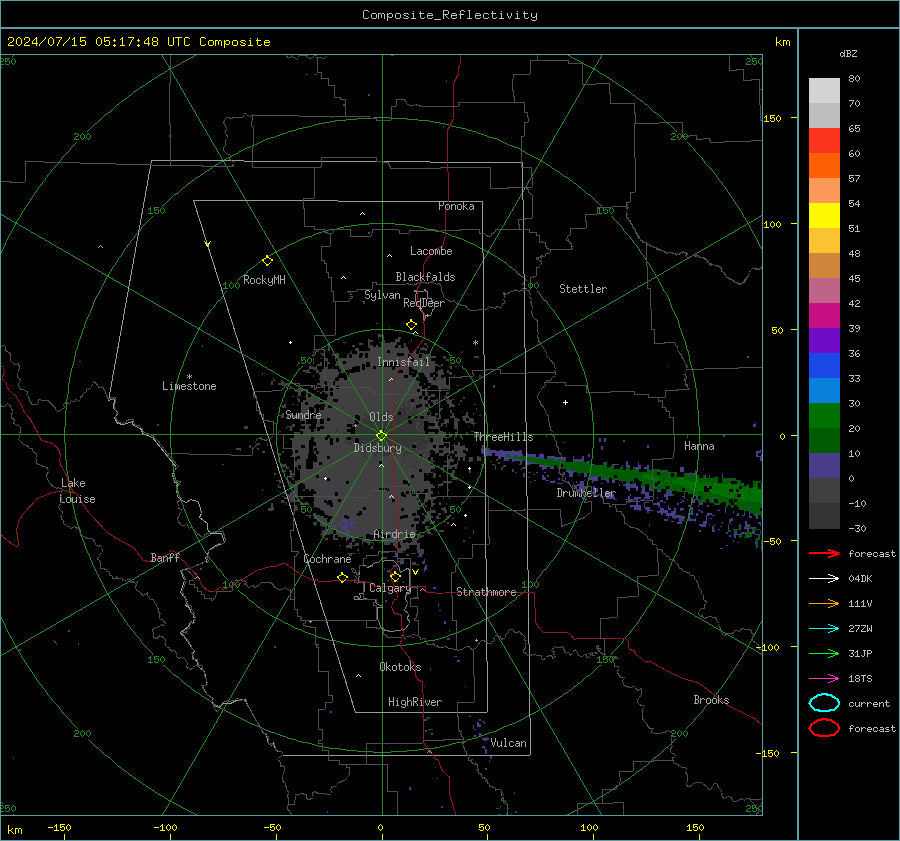Click the Limestone label text

tap(189, 386)
